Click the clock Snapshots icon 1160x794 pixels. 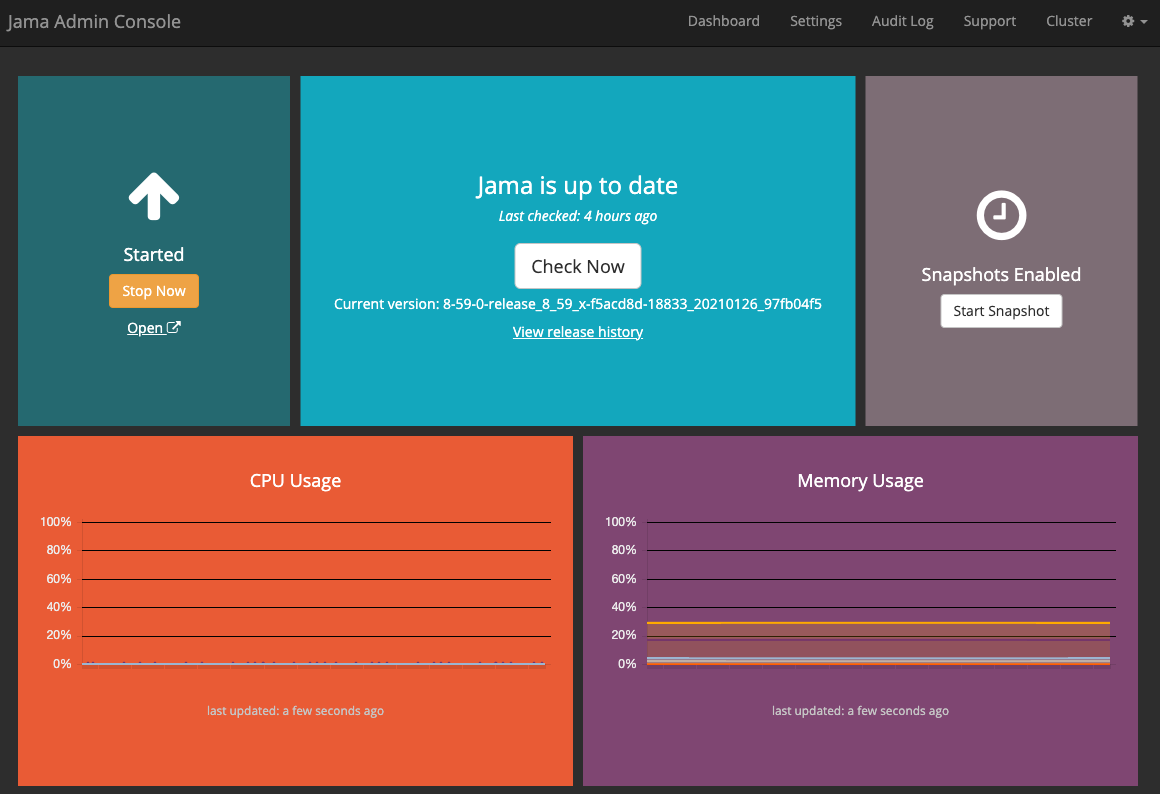[x=1001, y=215]
